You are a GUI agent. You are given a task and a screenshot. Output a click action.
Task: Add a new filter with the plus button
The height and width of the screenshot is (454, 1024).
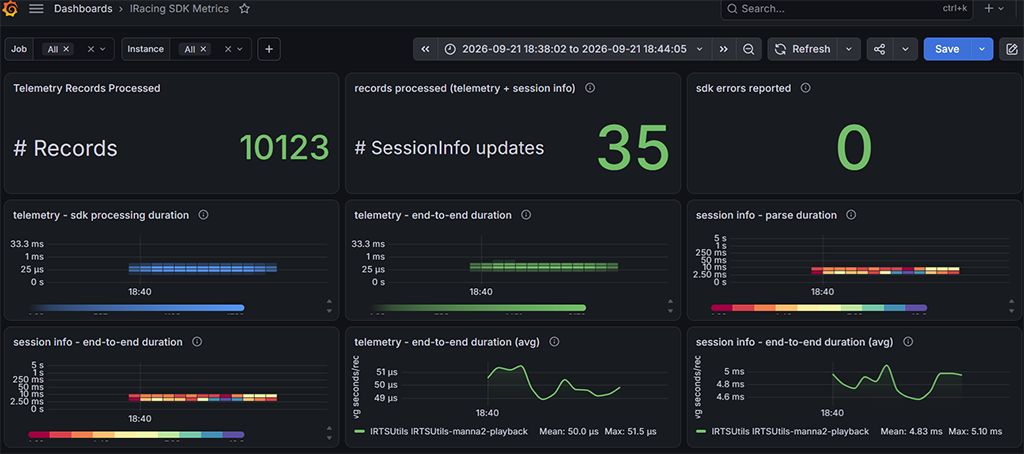(269, 49)
